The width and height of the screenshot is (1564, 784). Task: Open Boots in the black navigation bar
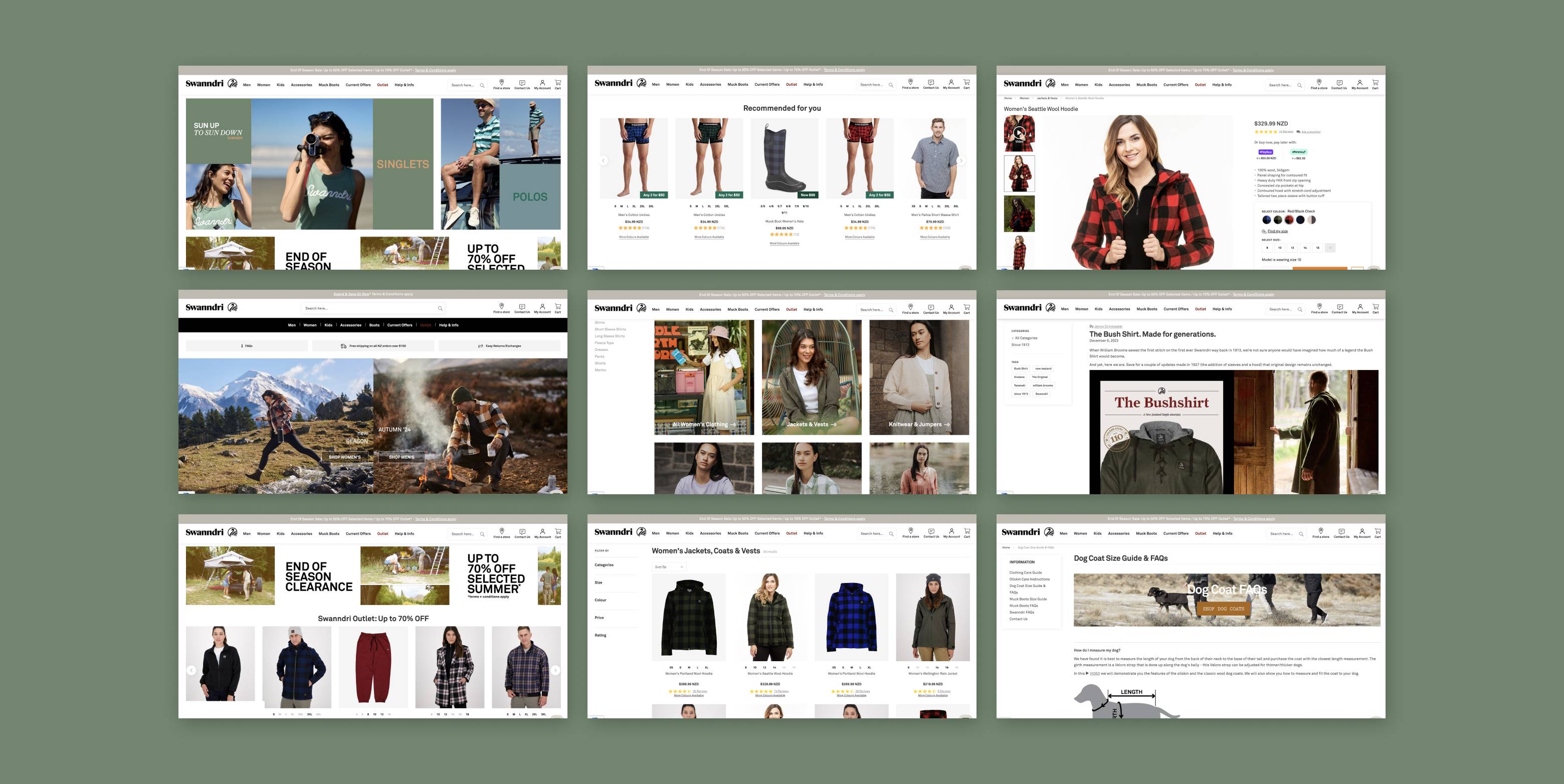(x=374, y=325)
